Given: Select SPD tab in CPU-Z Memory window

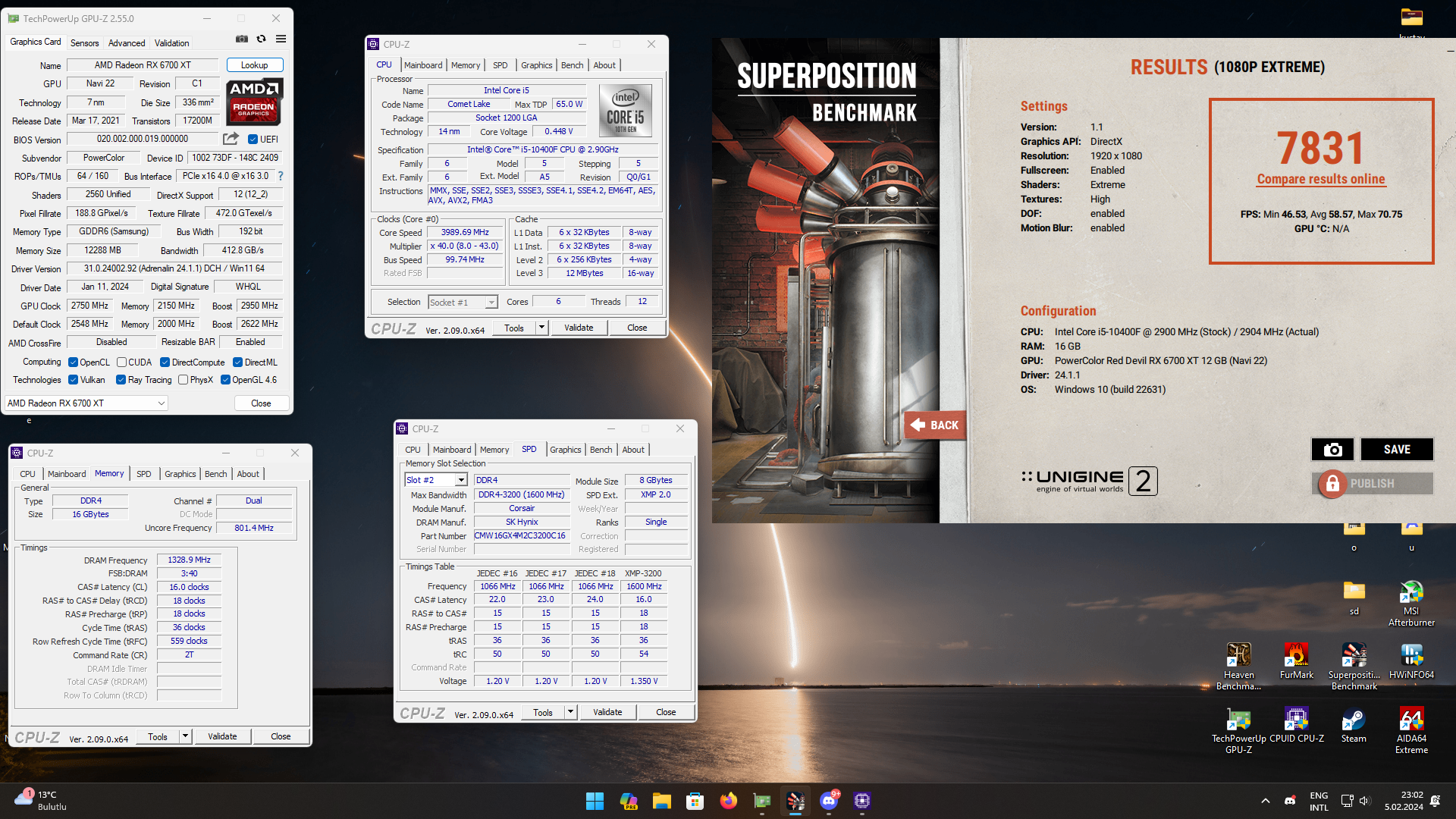Looking at the screenshot, I should click(x=144, y=474).
